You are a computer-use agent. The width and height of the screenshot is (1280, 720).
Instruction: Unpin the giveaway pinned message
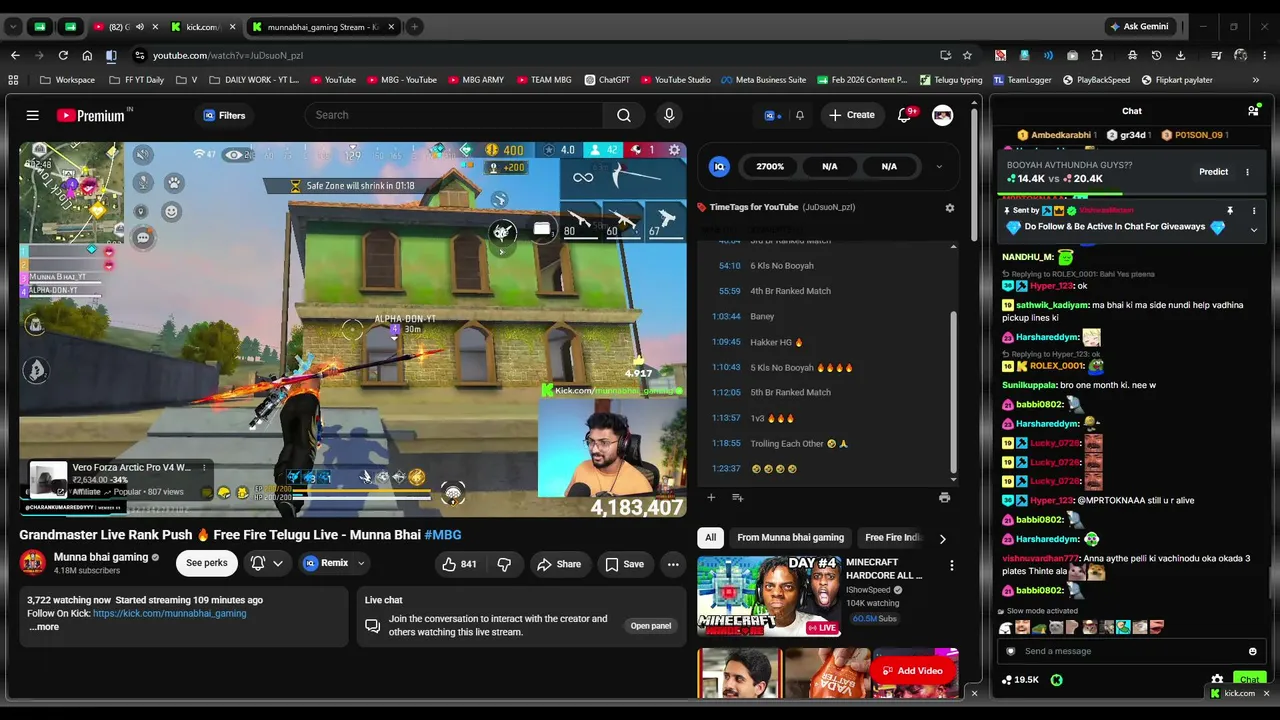pyautogui.click(x=1229, y=211)
